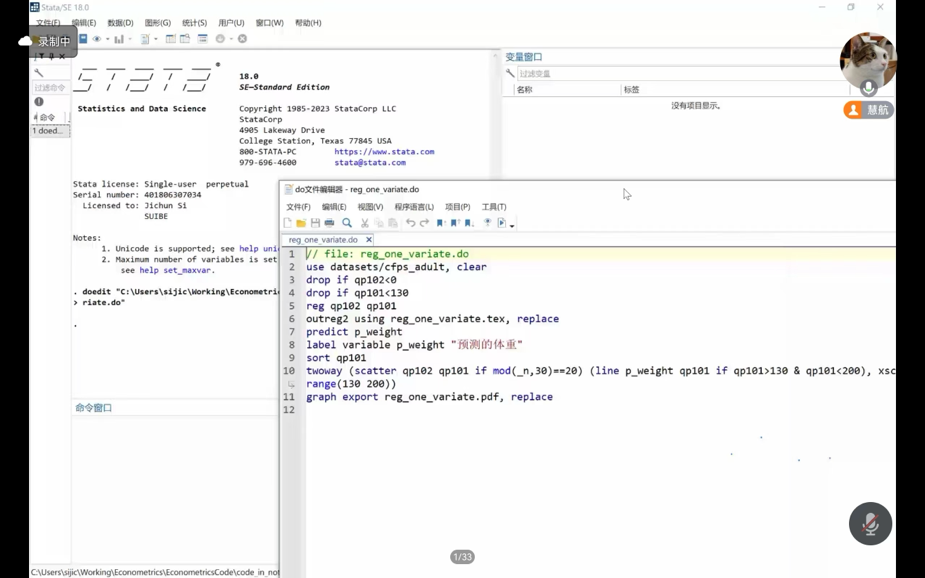Click the Find magnifier icon in do-file editor
925x578 pixels.
pyautogui.click(x=347, y=223)
